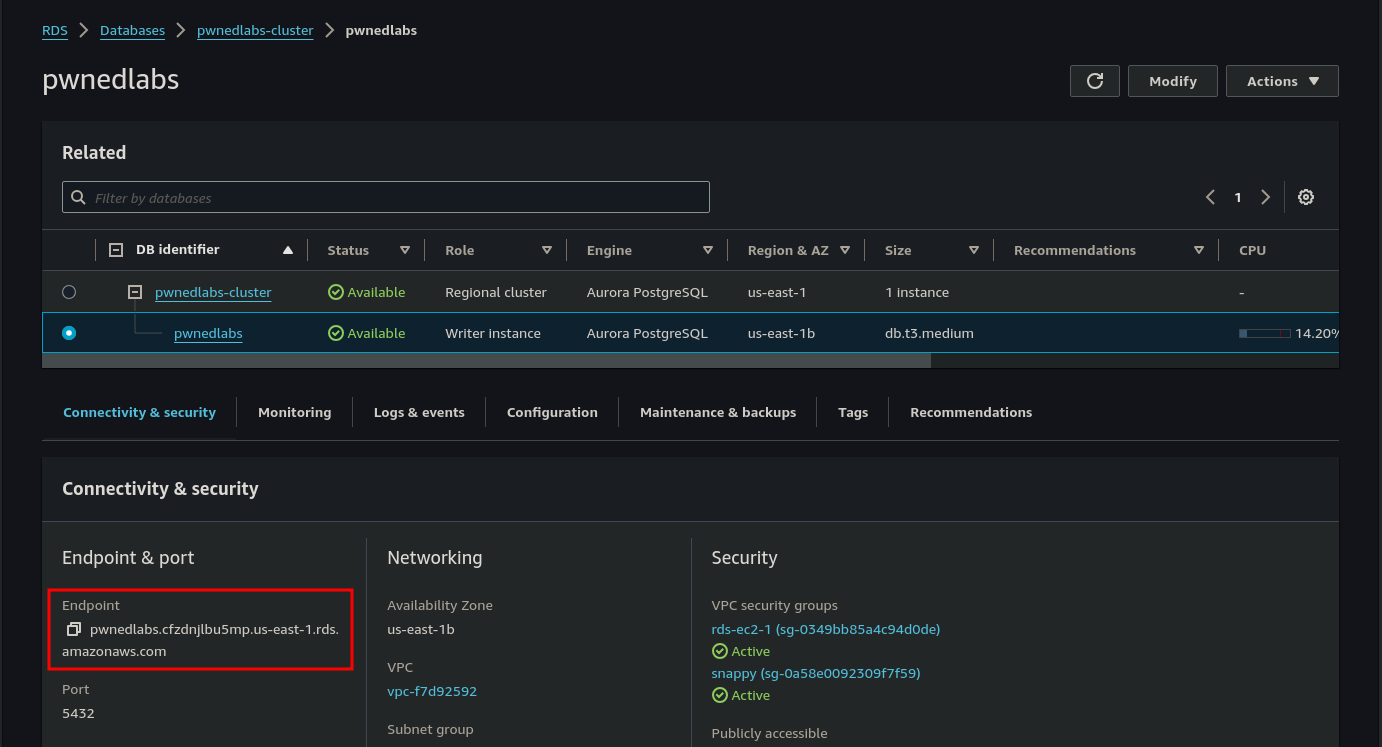Click the Status column sort arrow
The image size is (1382, 747).
click(x=405, y=250)
